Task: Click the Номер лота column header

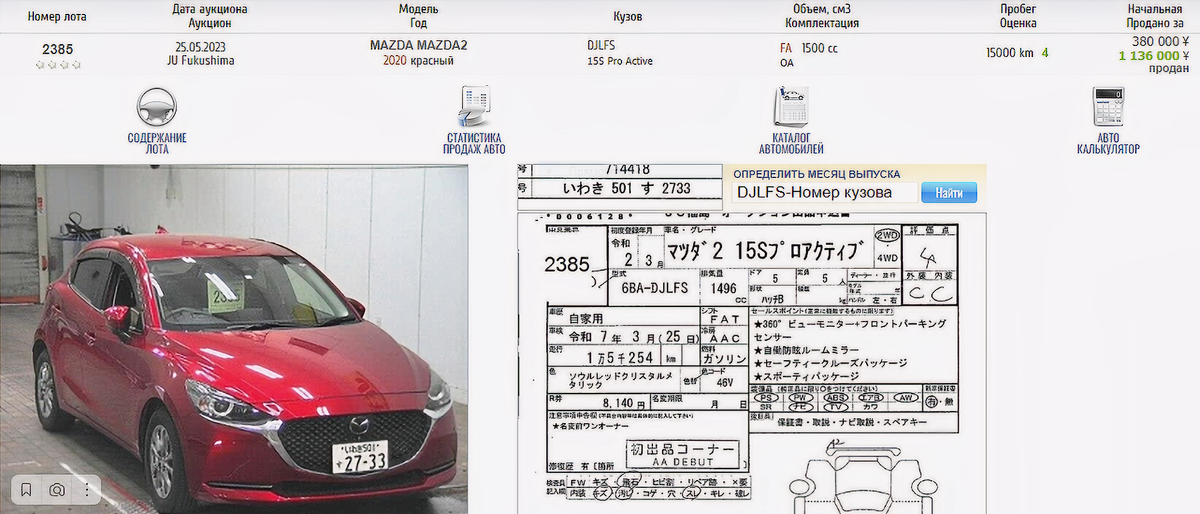Action: pyautogui.click(x=57, y=17)
